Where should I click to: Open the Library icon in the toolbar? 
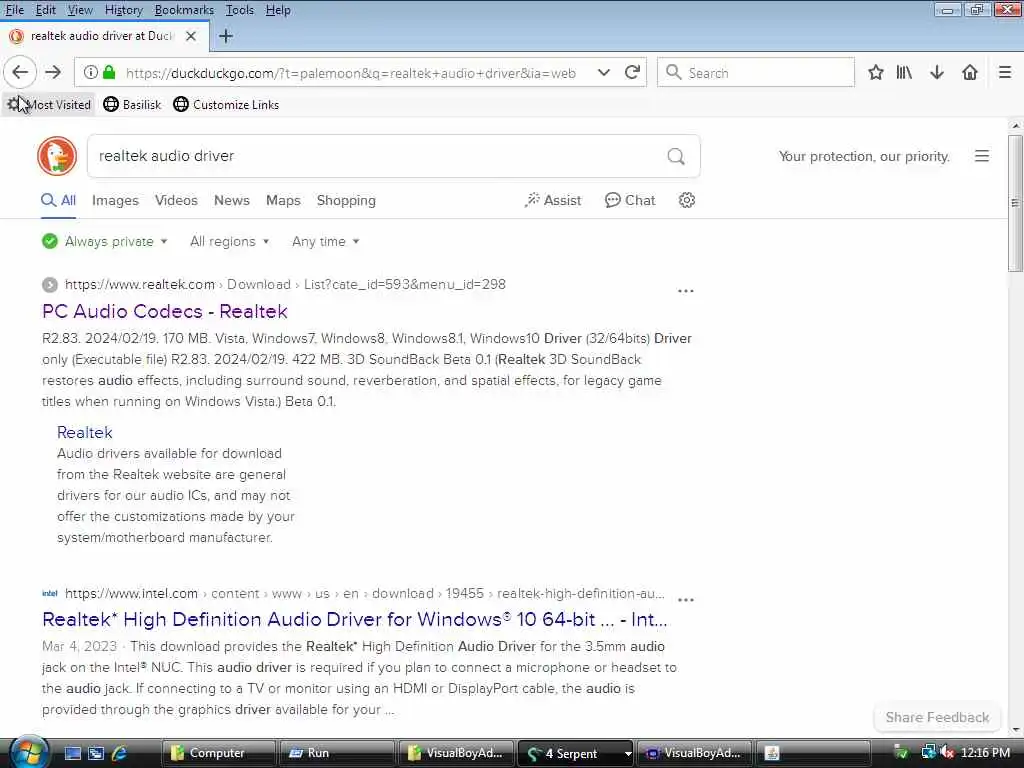pyautogui.click(x=904, y=72)
